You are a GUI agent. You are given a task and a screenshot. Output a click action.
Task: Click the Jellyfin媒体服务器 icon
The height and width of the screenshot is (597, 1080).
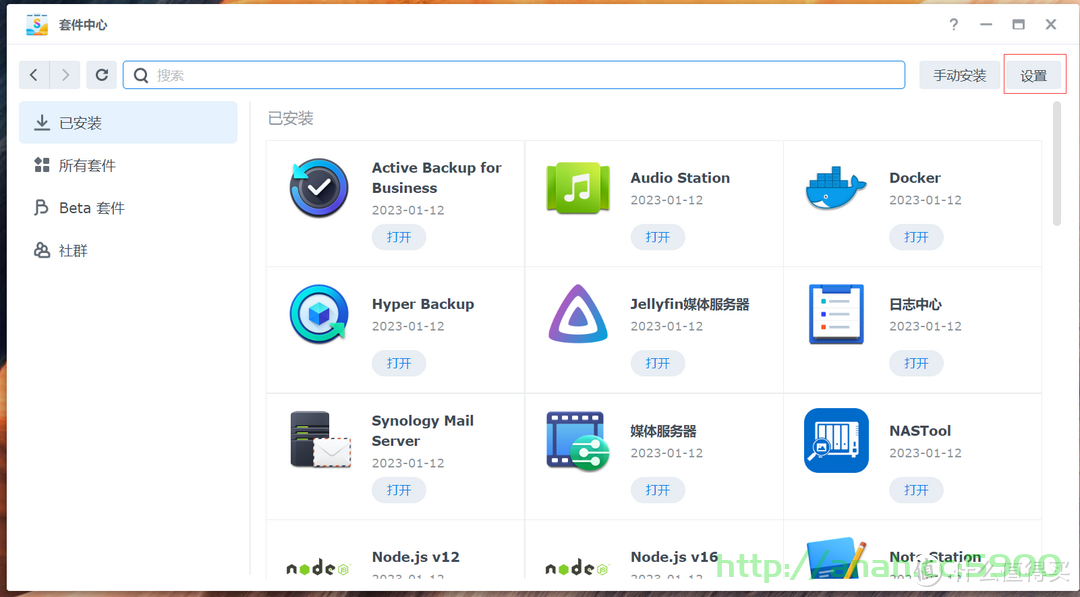(x=578, y=314)
